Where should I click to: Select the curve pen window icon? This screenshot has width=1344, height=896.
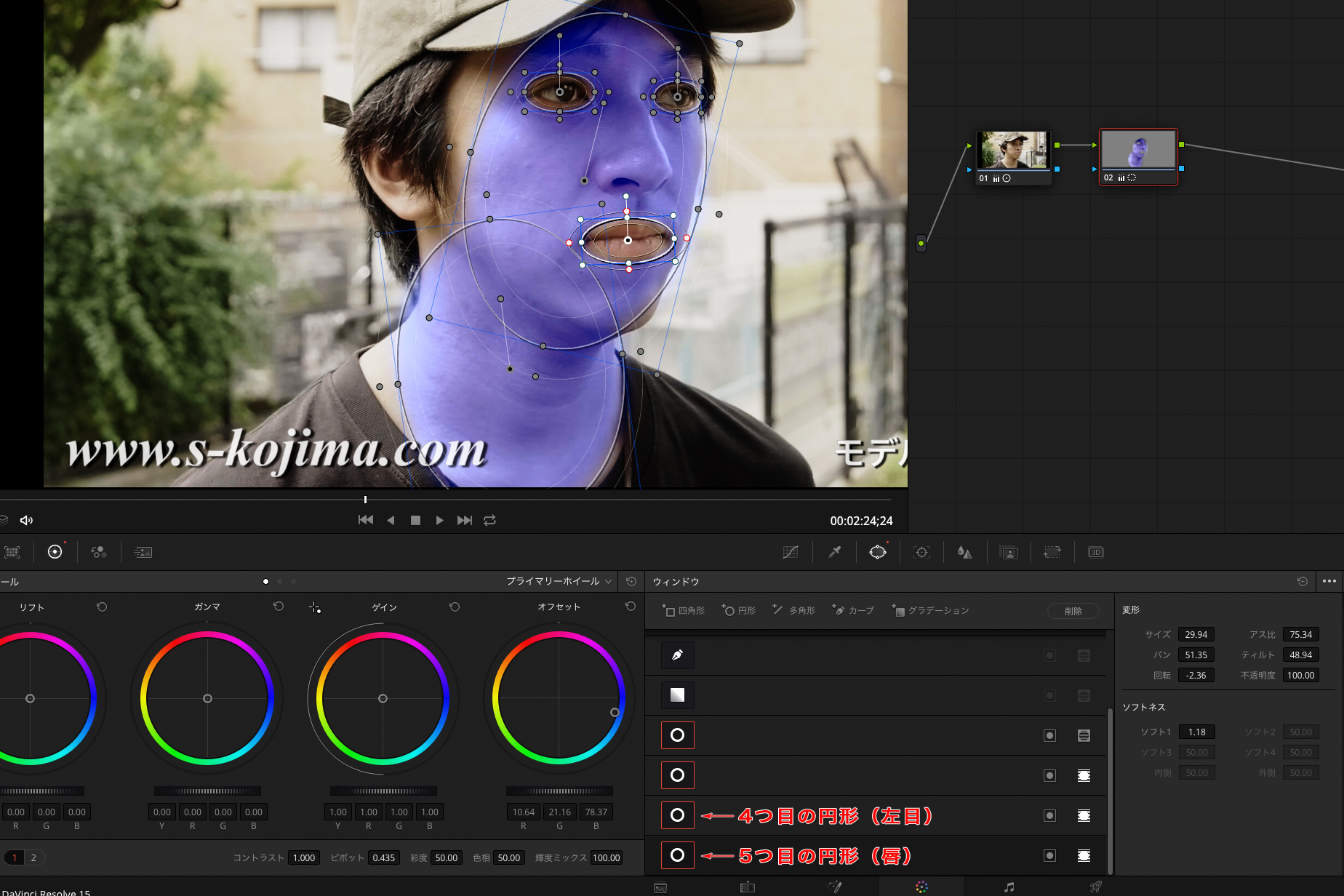click(x=677, y=655)
